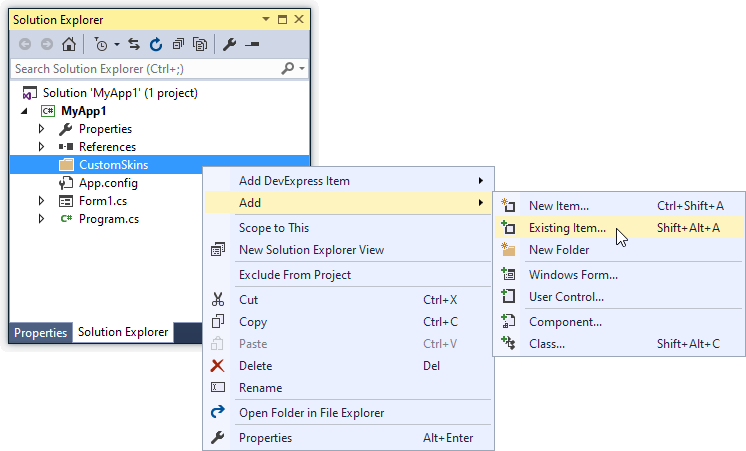The image size is (746, 451).
Task: Click the New Item icon in submenu
Action: point(508,206)
